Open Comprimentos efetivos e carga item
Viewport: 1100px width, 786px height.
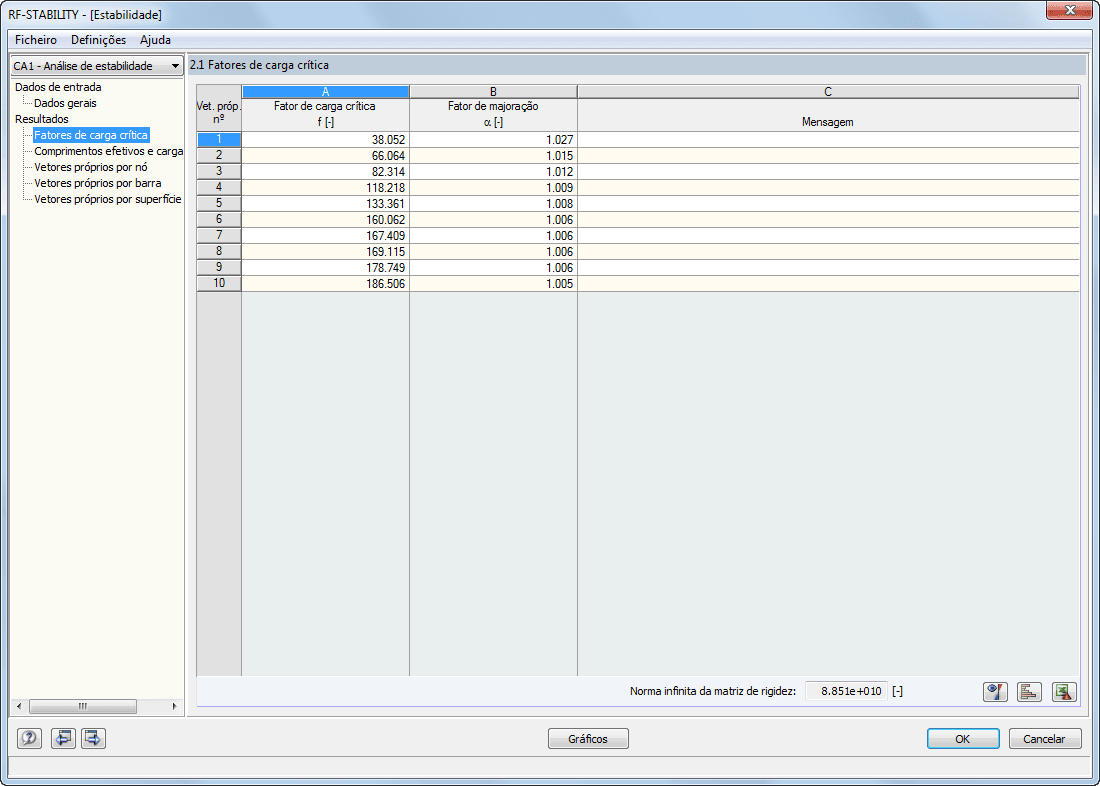[x=109, y=152]
